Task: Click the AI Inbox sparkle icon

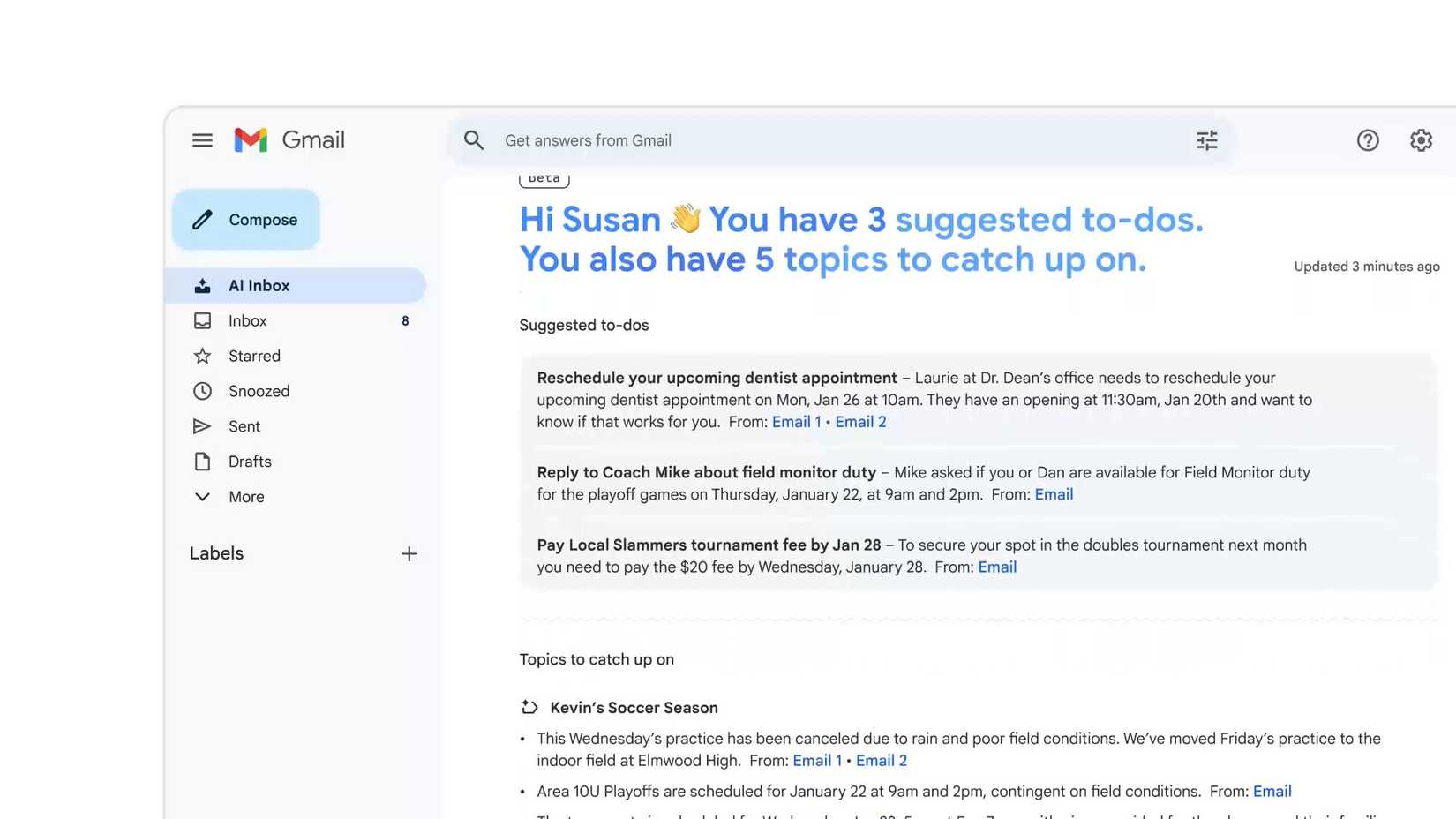Action: [x=203, y=285]
